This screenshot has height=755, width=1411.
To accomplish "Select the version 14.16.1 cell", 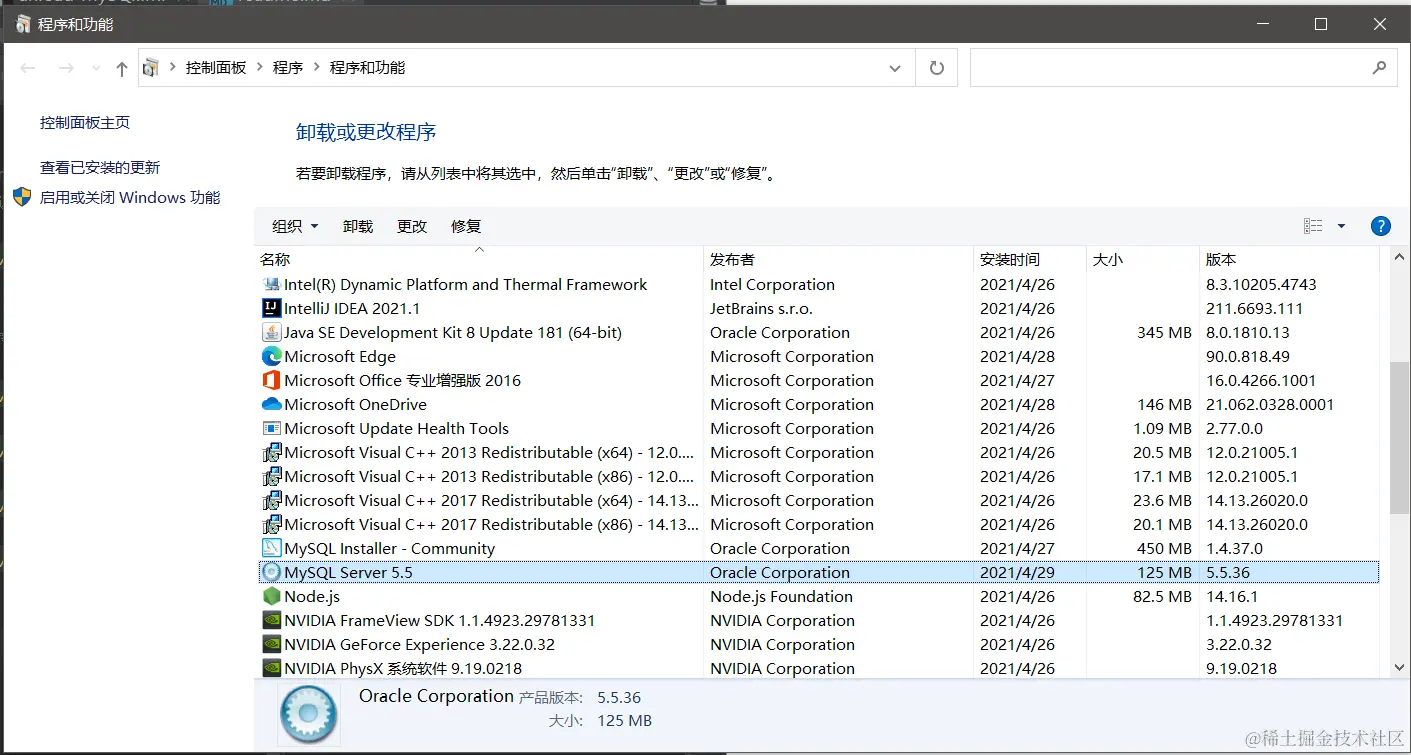I will point(1232,596).
